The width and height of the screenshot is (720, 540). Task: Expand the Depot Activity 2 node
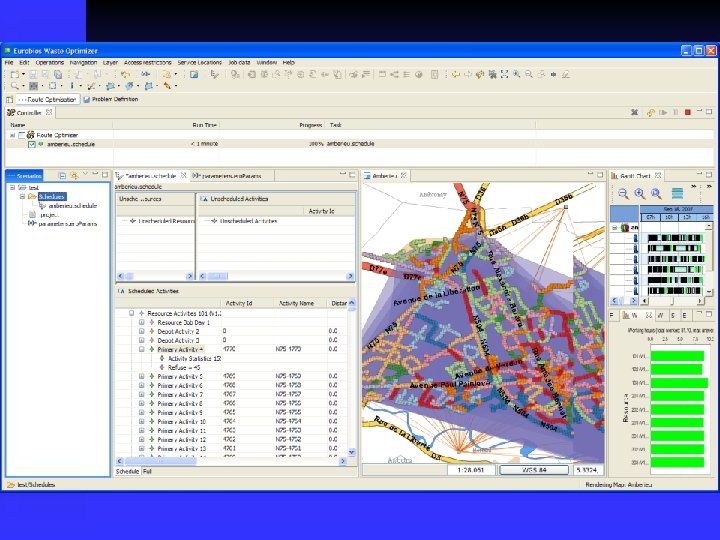(142, 332)
